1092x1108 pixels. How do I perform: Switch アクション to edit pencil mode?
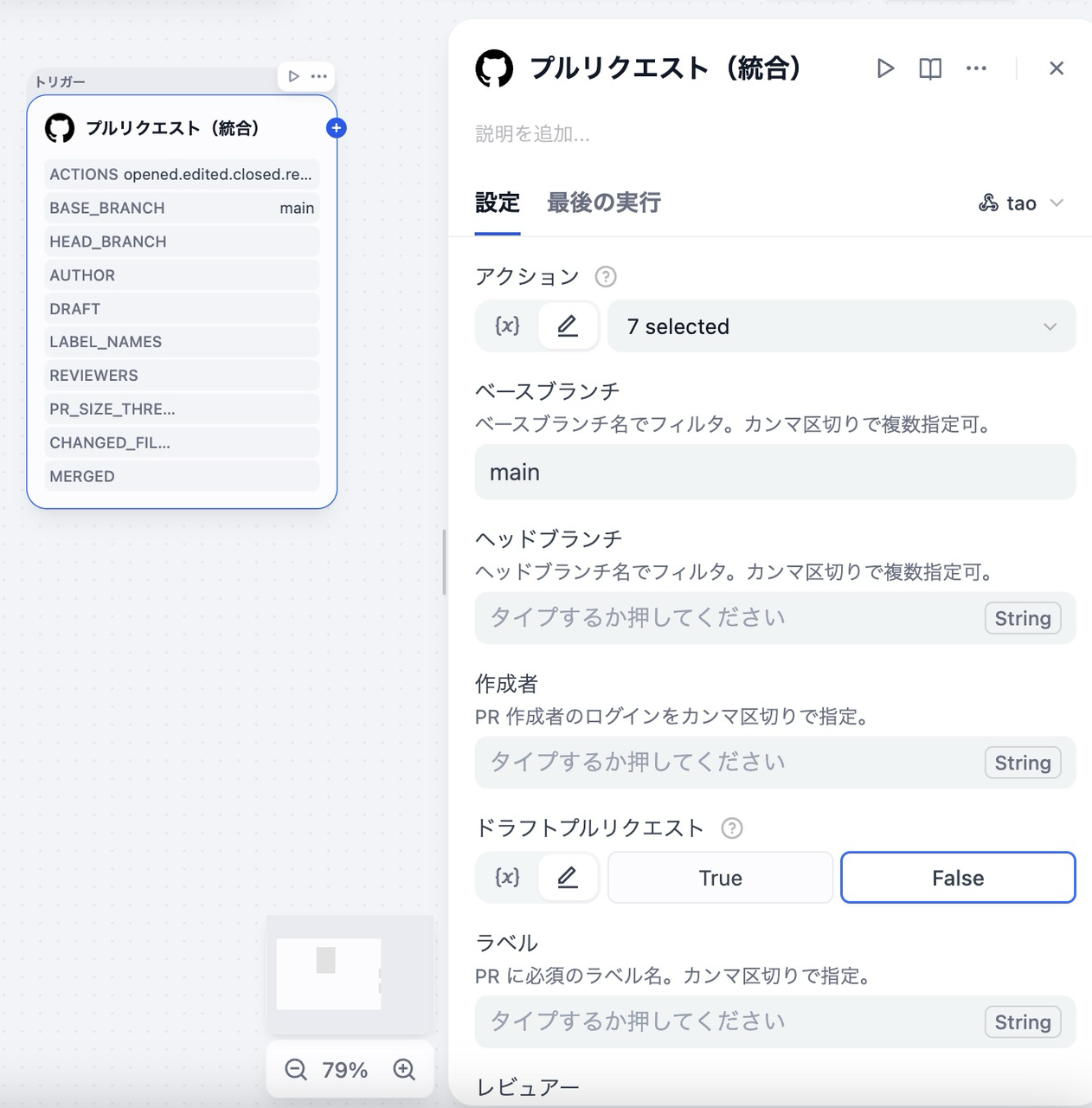coord(568,326)
